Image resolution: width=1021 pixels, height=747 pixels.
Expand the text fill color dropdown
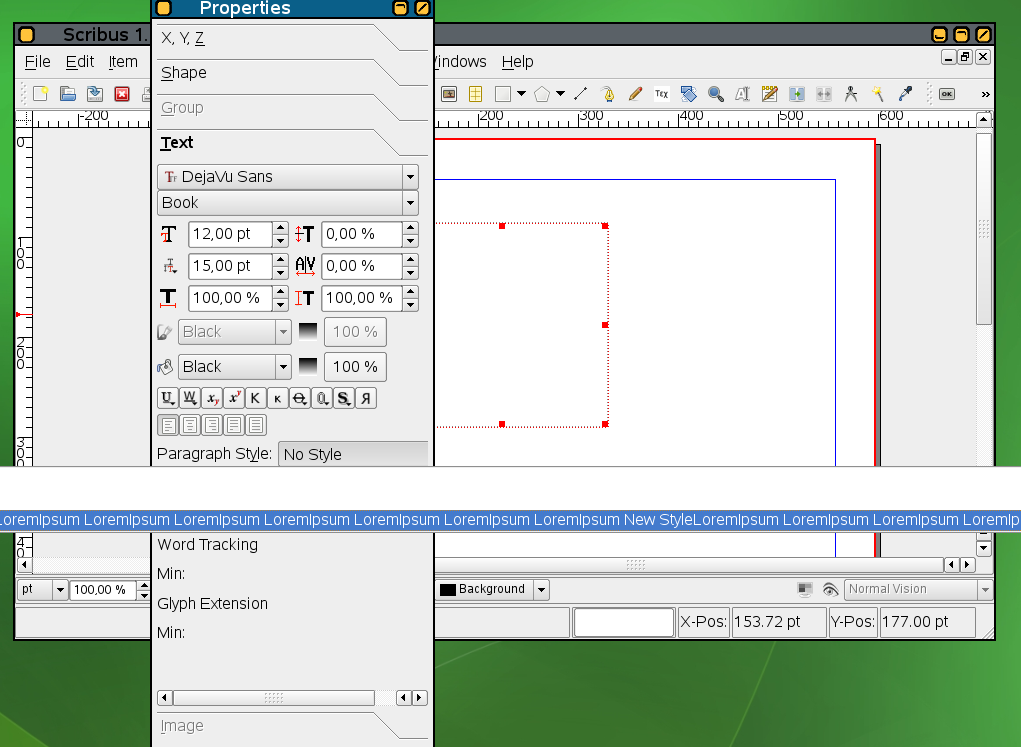point(283,367)
